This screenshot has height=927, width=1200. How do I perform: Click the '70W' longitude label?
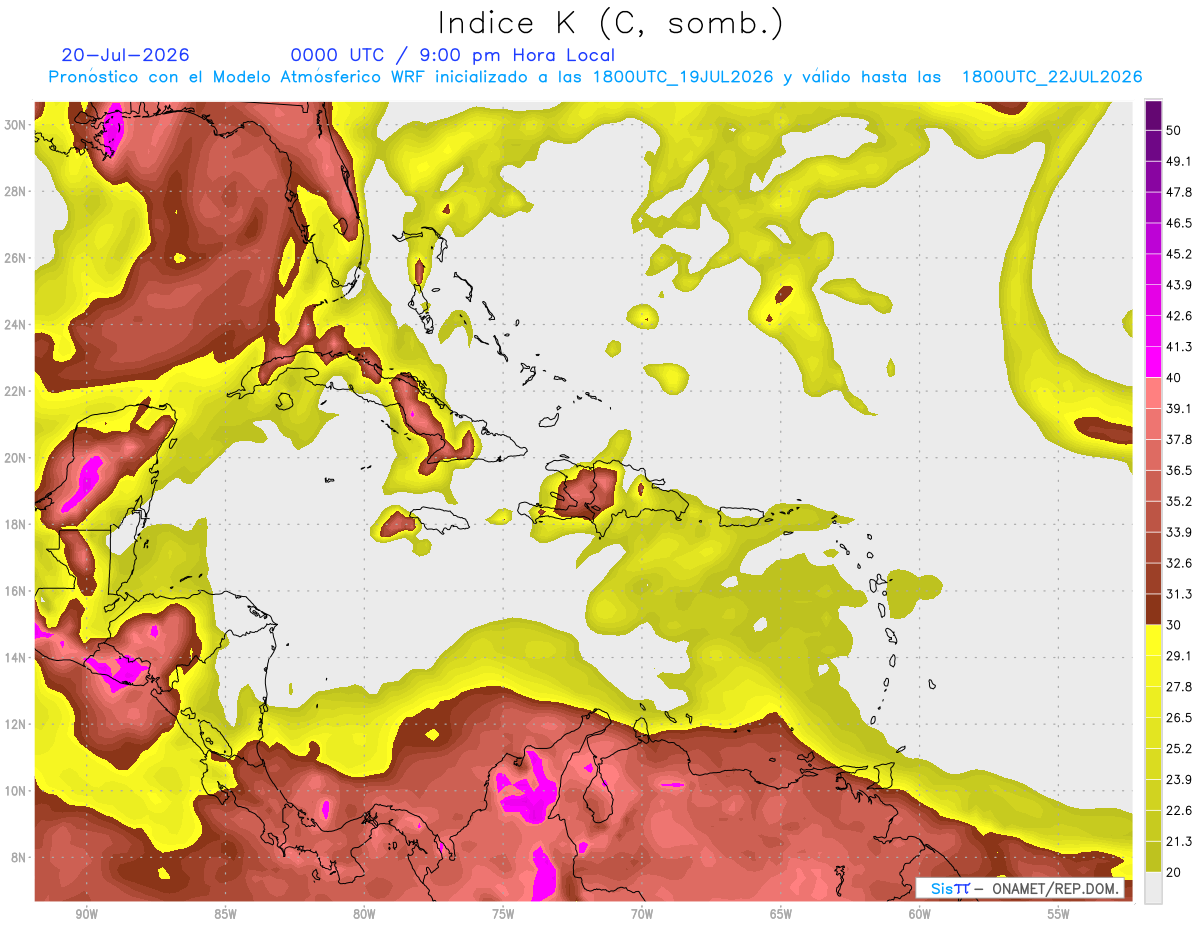click(642, 914)
